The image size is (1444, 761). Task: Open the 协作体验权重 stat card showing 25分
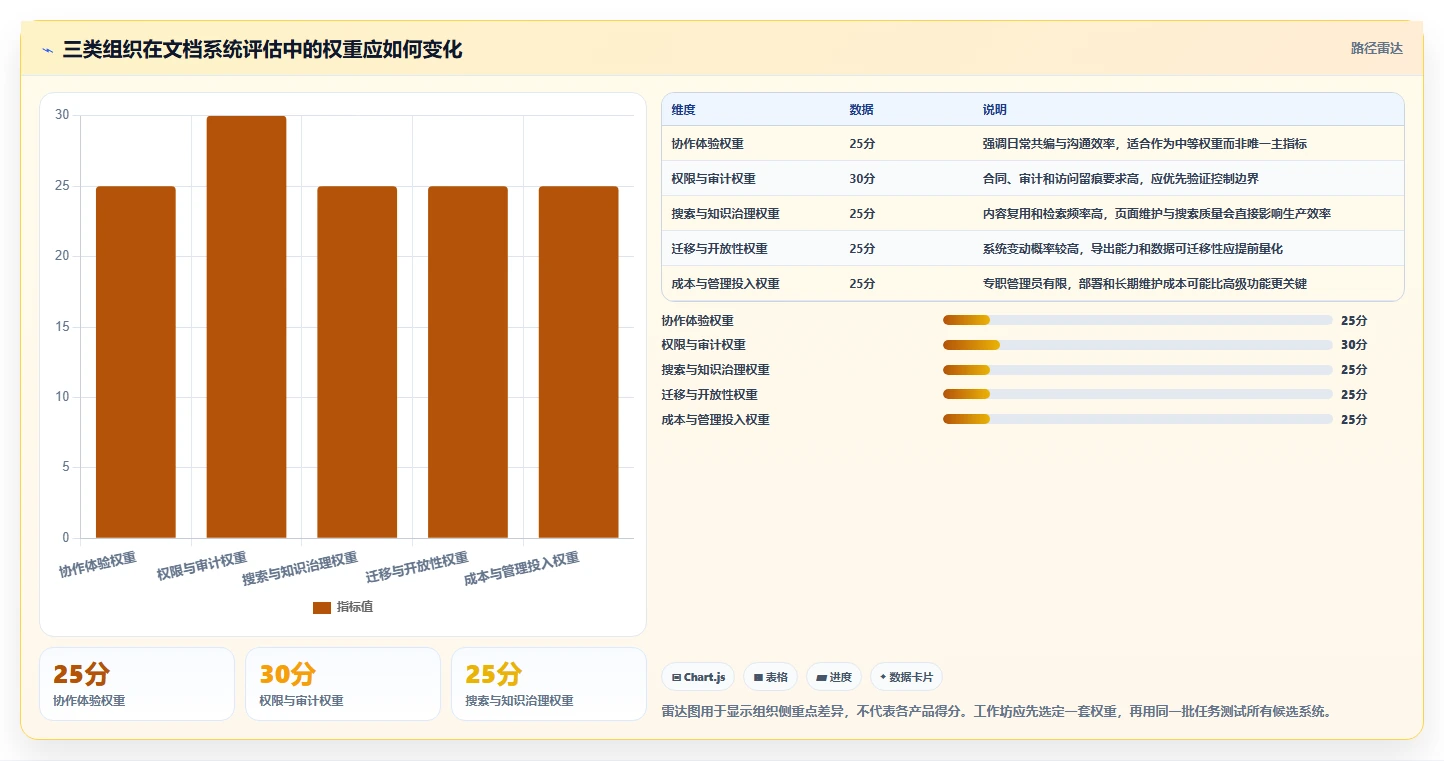tap(137, 684)
